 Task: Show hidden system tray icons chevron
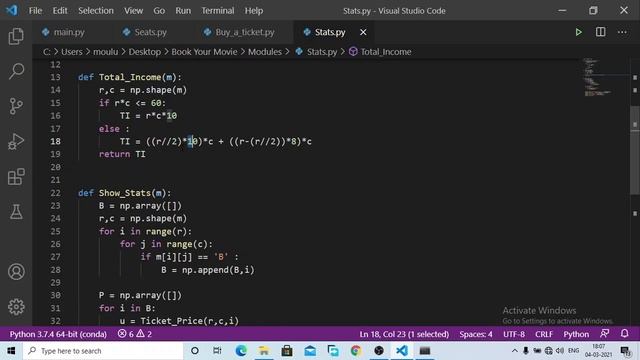pyautogui.click(x=515, y=351)
